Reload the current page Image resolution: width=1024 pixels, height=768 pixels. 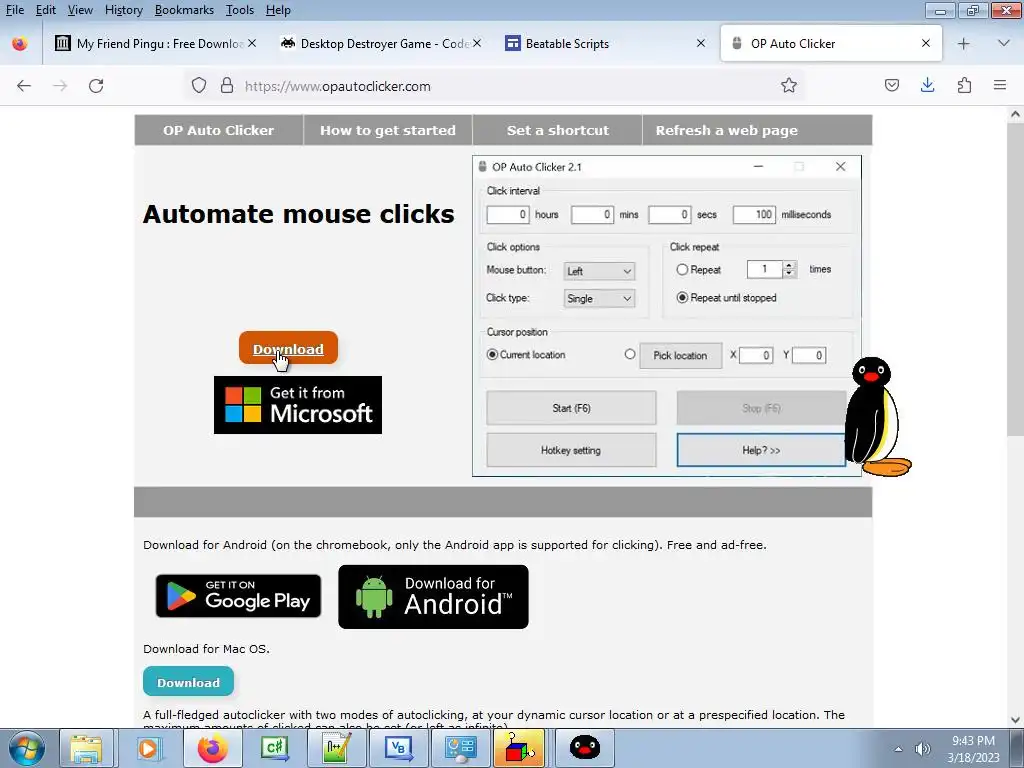[96, 86]
